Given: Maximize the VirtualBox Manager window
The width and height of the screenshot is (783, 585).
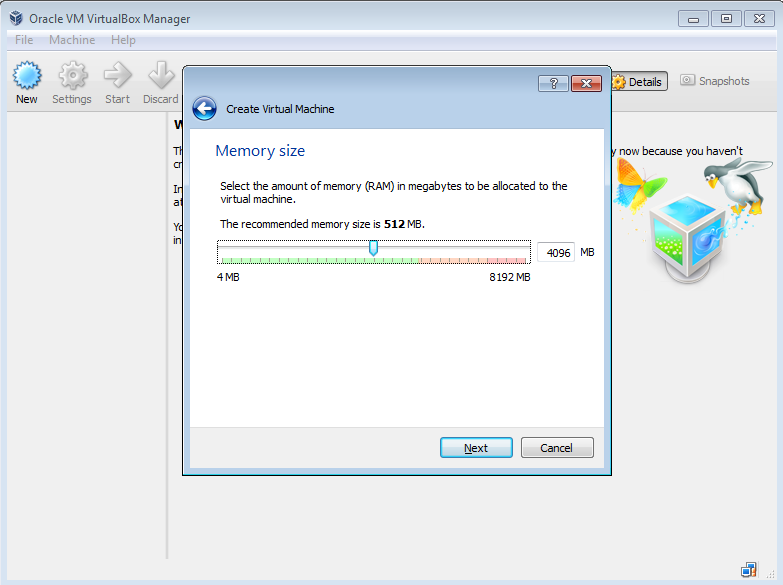Looking at the screenshot, I should tap(726, 19).
